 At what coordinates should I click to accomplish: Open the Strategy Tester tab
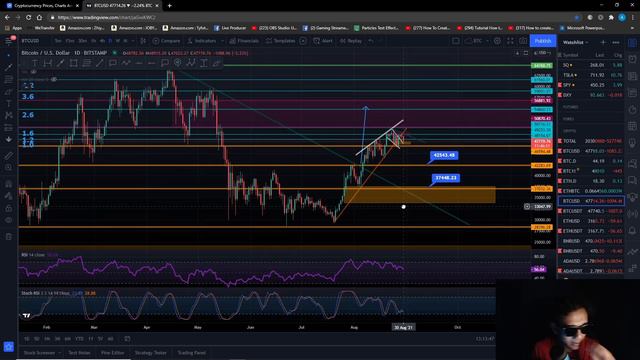(151, 353)
